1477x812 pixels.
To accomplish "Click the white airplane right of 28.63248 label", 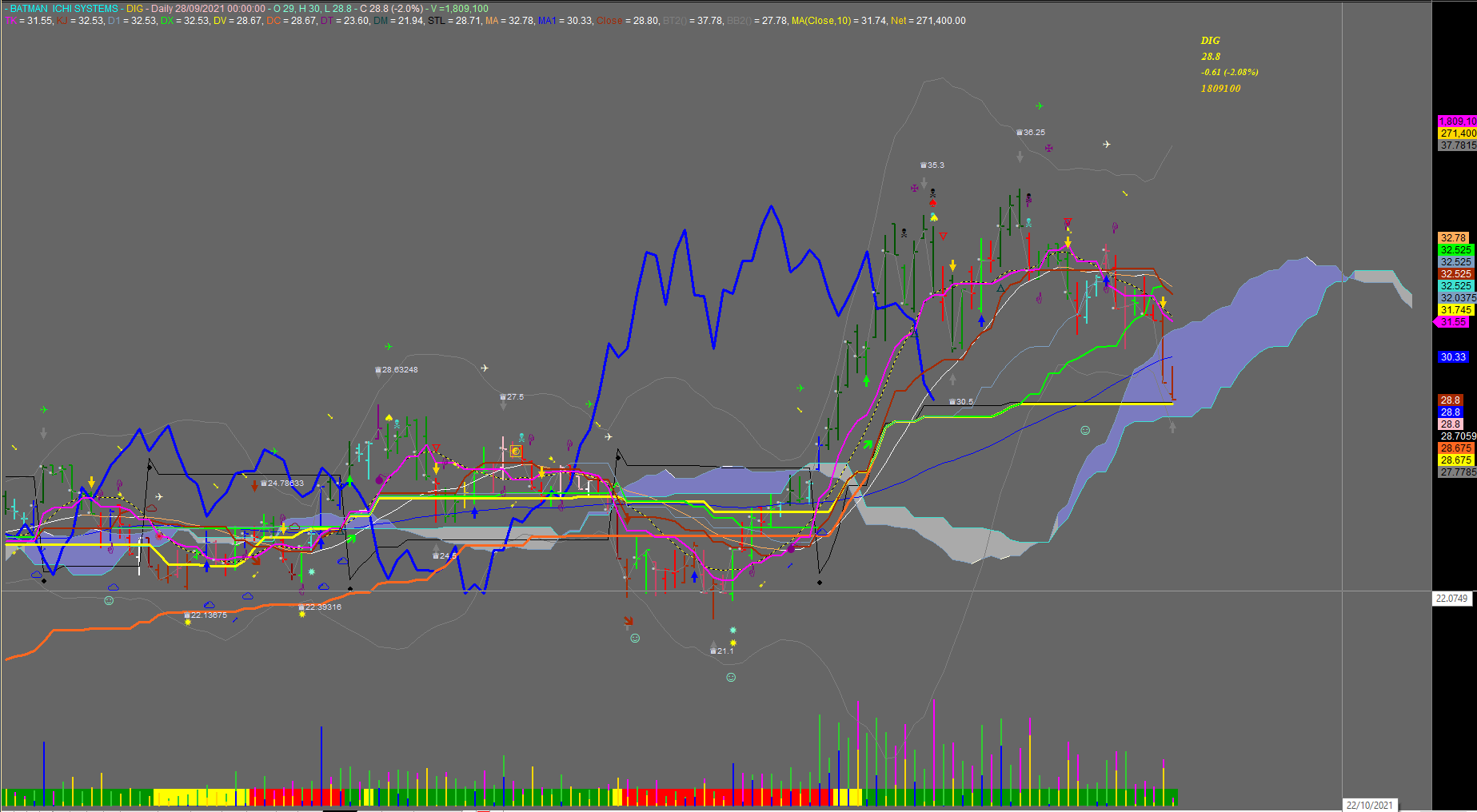I will (484, 368).
